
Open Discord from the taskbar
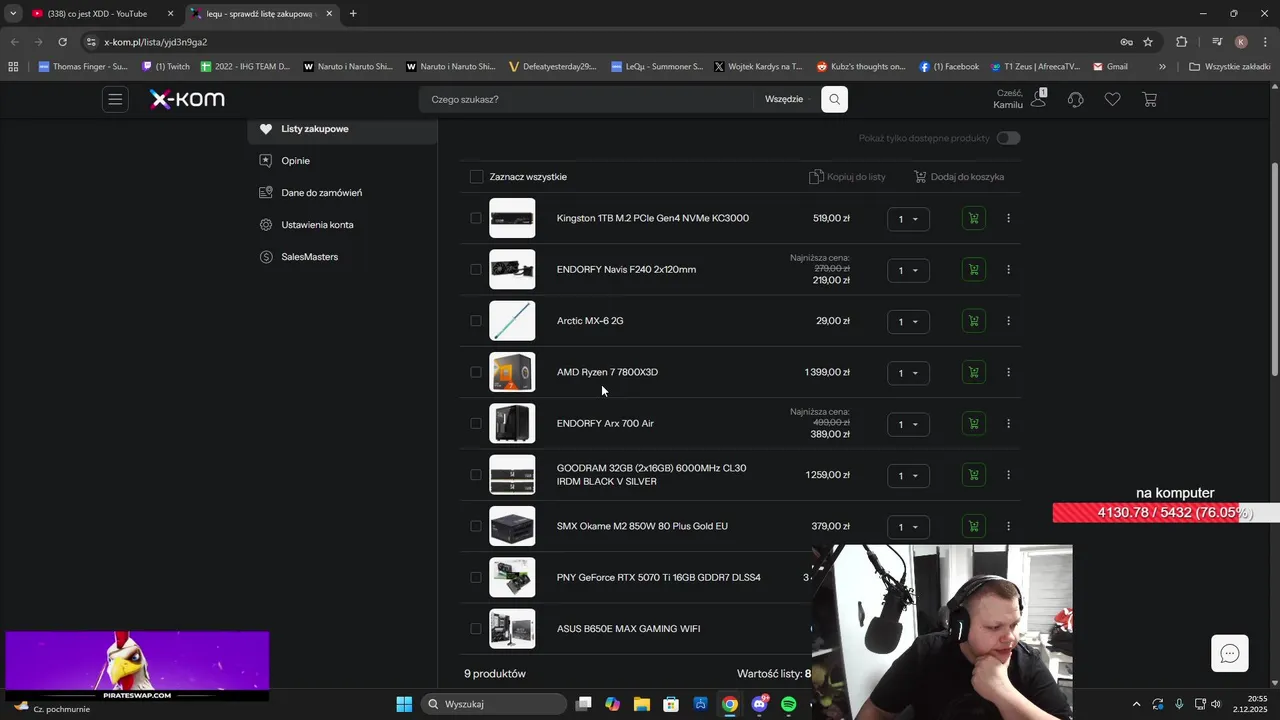click(x=759, y=704)
